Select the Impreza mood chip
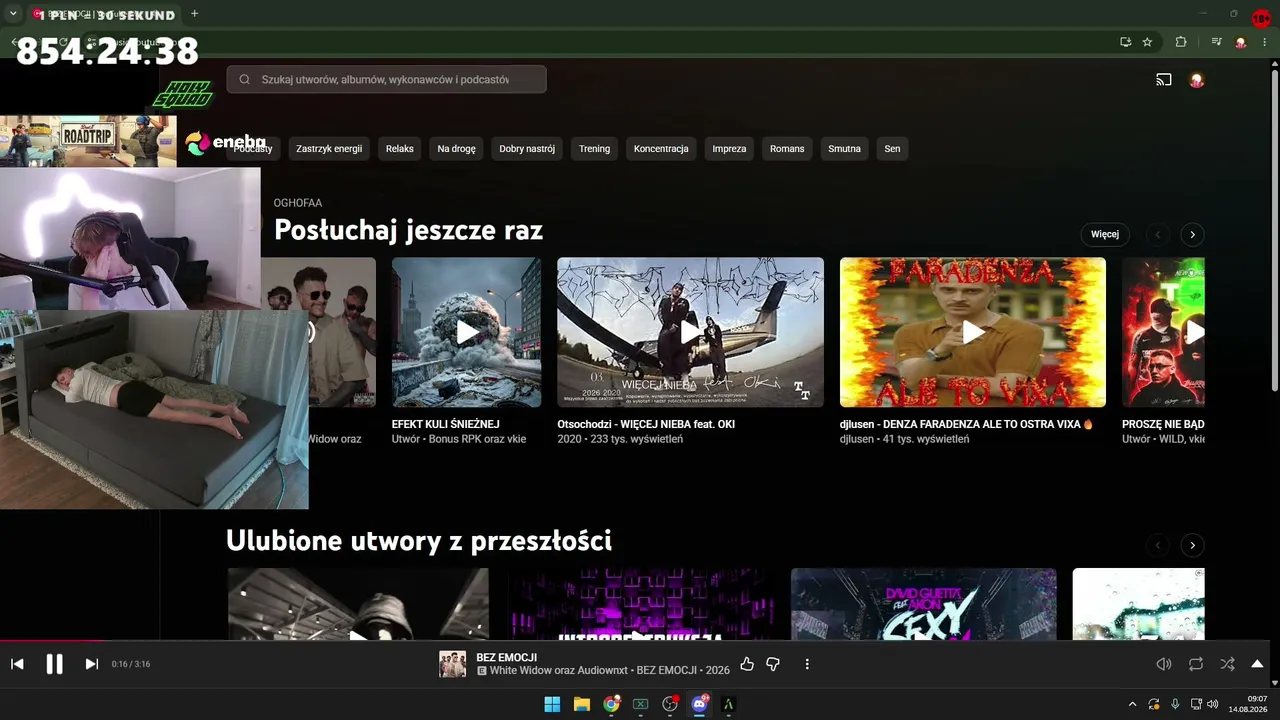The image size is (1280, 720). pyautogui.click(x=729, y=149)
